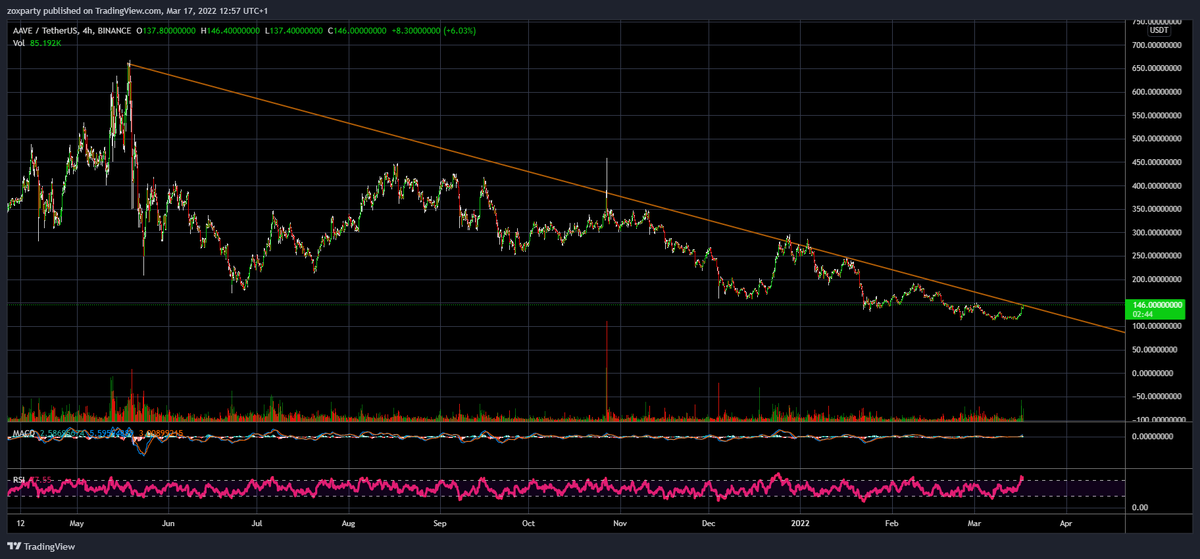Click the Nov label on time axis

[x=620, y=522]
